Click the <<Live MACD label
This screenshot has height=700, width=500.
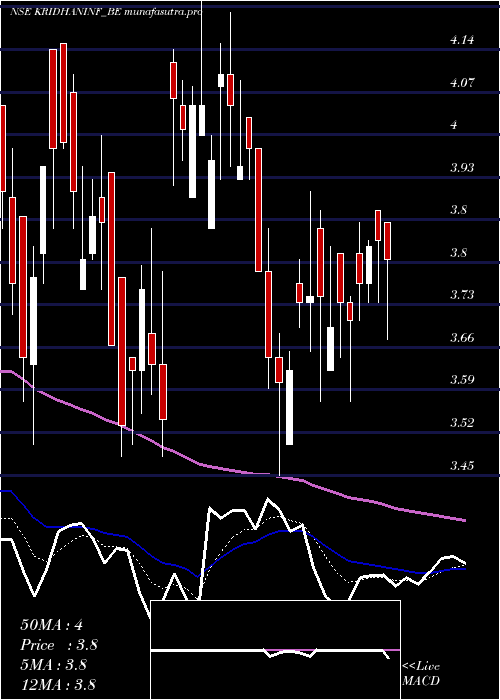click(x=421, y=674)
